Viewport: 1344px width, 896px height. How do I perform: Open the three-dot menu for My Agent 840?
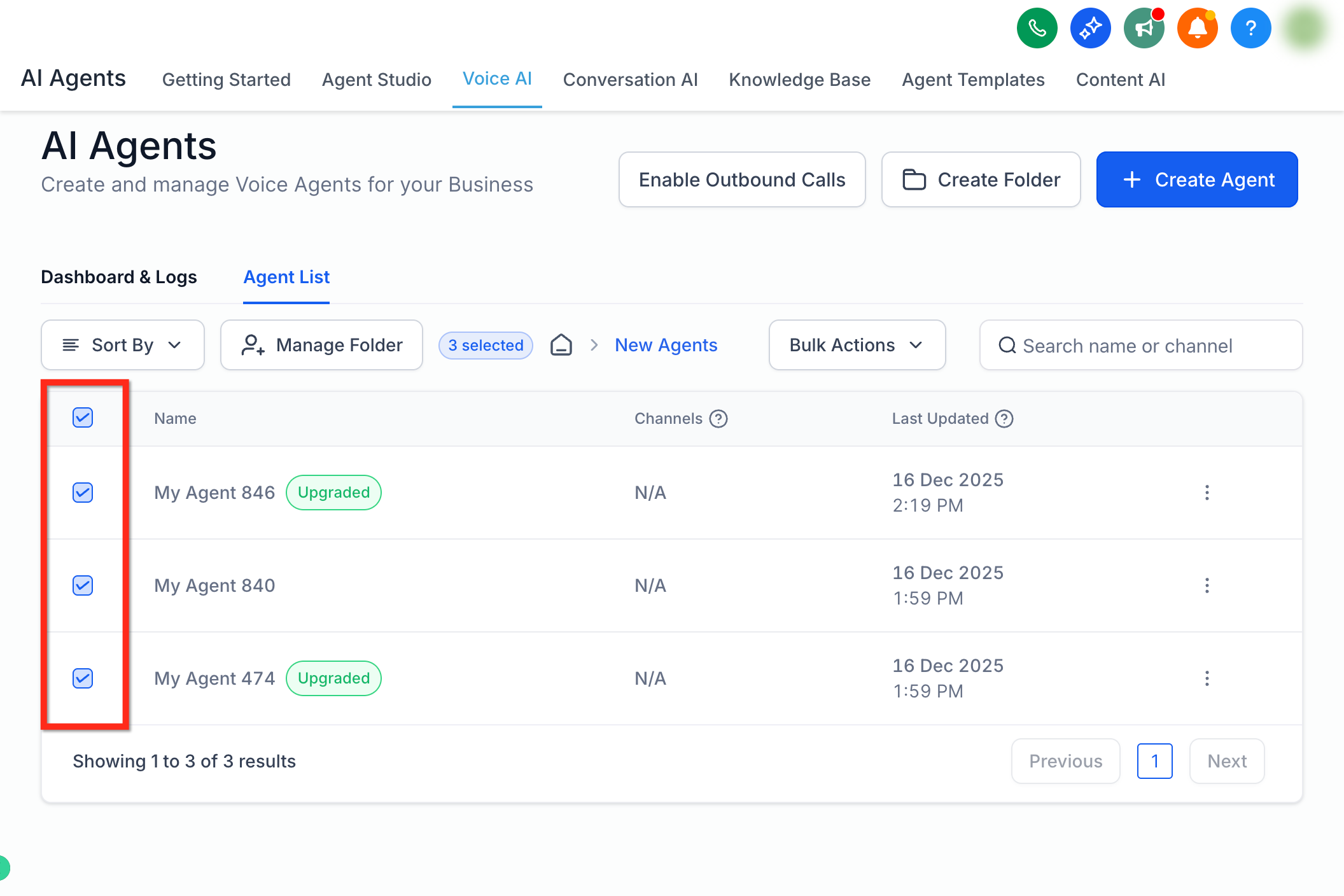tap(1207, 585)
